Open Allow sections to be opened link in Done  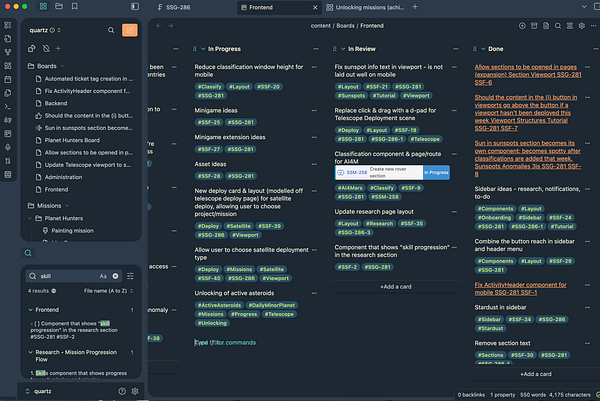pos(528,75)
